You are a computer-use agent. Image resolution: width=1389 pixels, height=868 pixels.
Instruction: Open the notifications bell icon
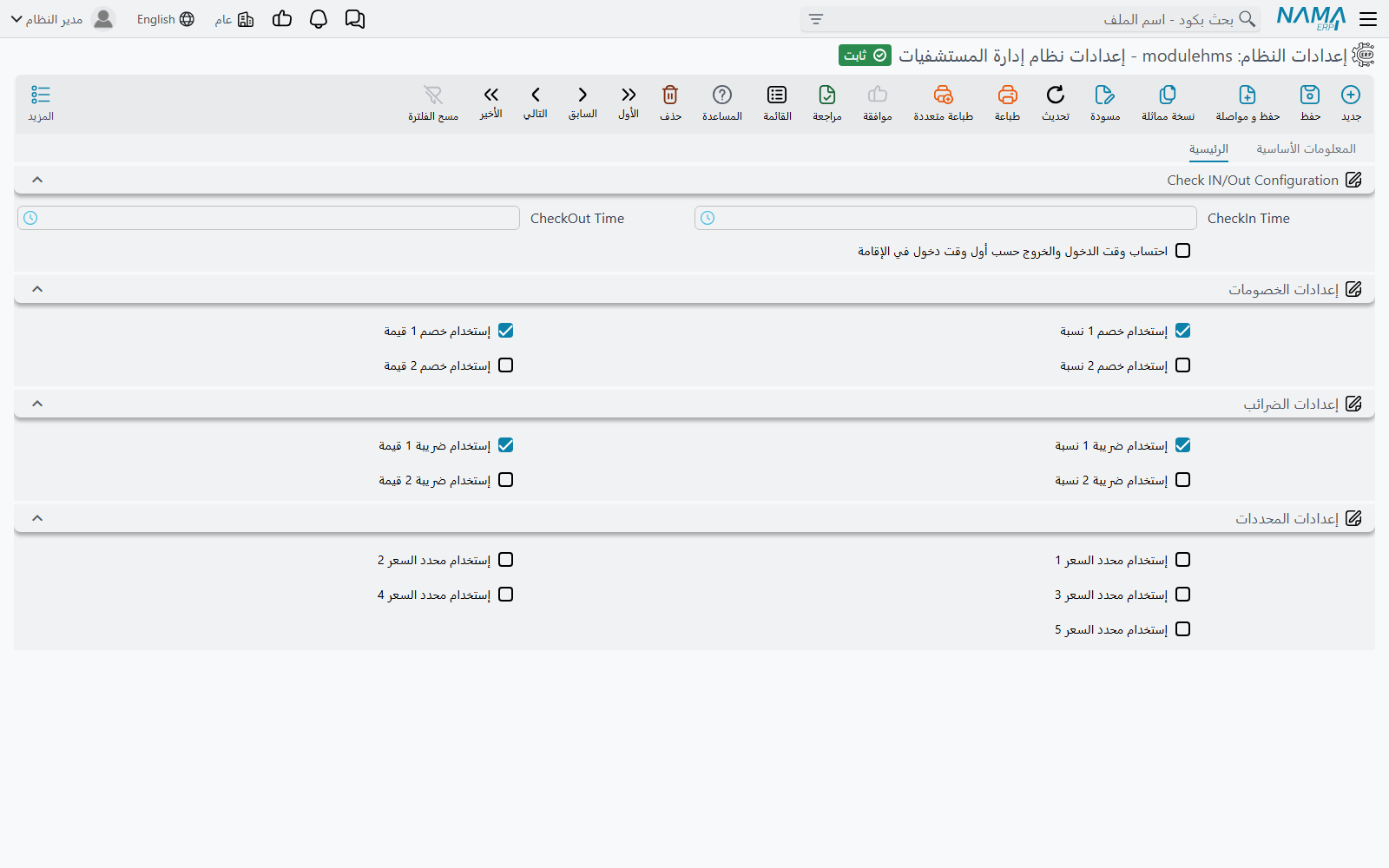(319, 19)
